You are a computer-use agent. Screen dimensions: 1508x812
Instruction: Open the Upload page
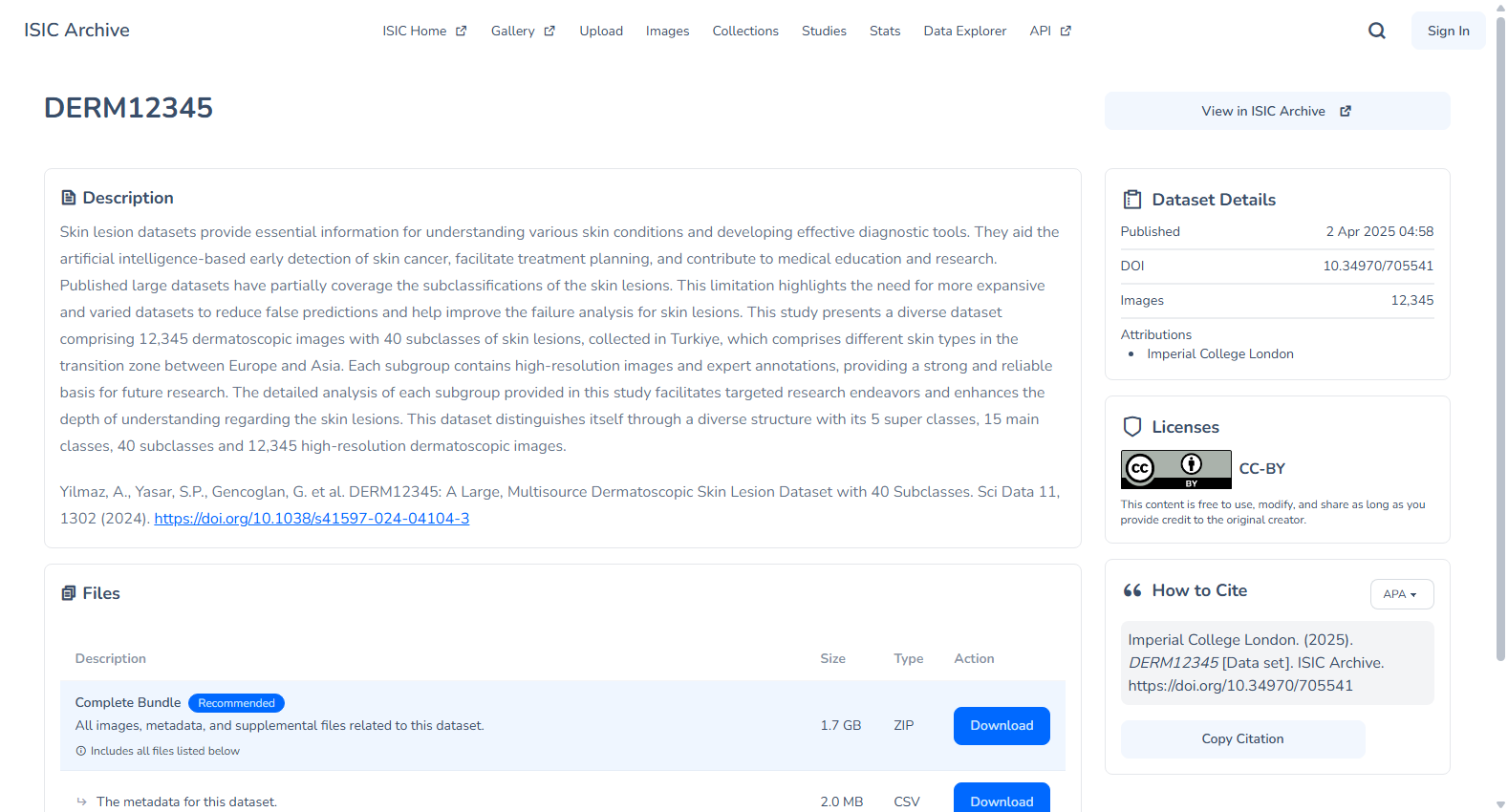coord(601,31)
